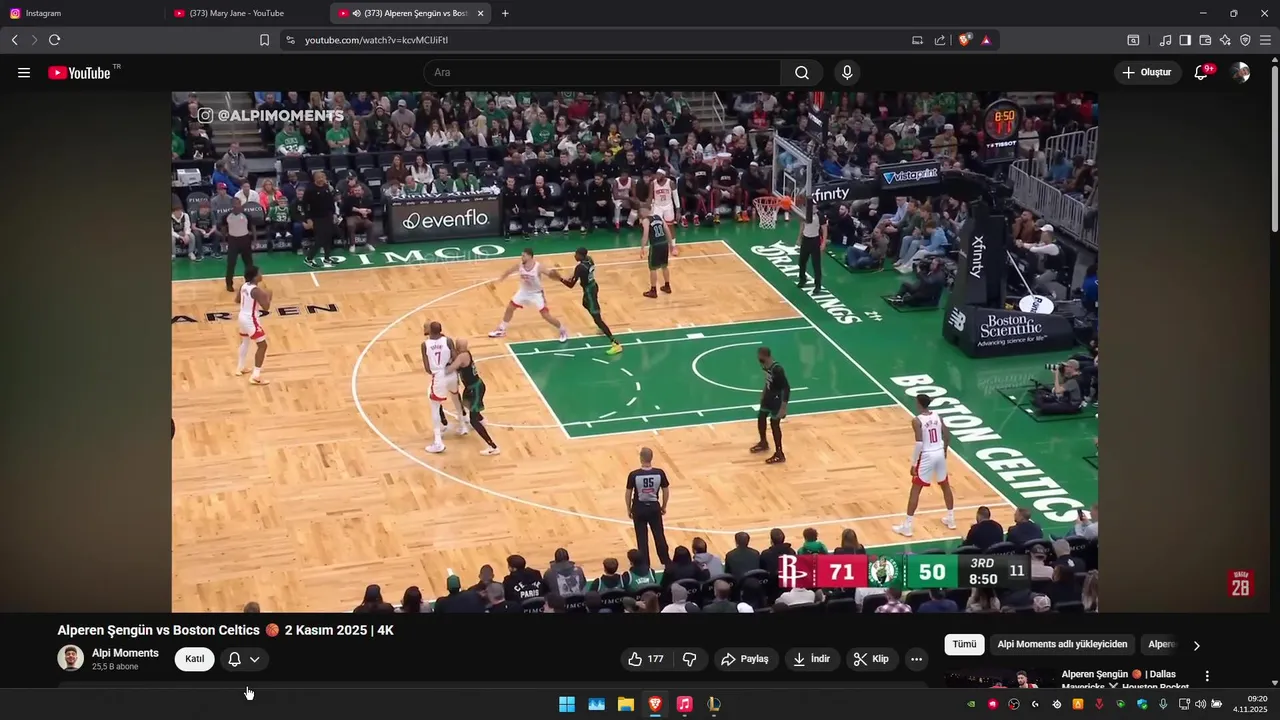
Task: Go back with the browser back arrow
Action: 14,40
